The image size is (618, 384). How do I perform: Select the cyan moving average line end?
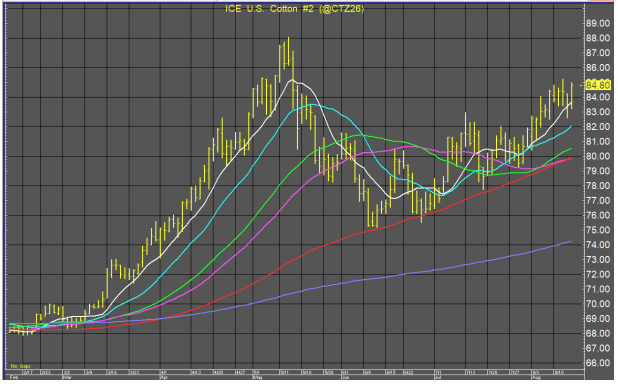tap(571, 127)
